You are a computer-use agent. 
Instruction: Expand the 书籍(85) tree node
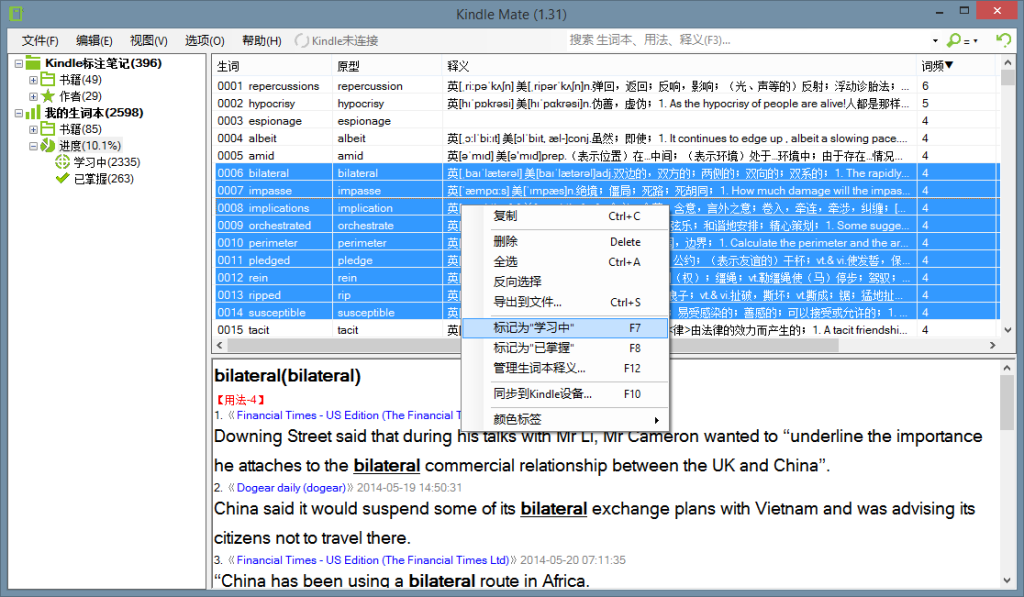tap(33, 129)
